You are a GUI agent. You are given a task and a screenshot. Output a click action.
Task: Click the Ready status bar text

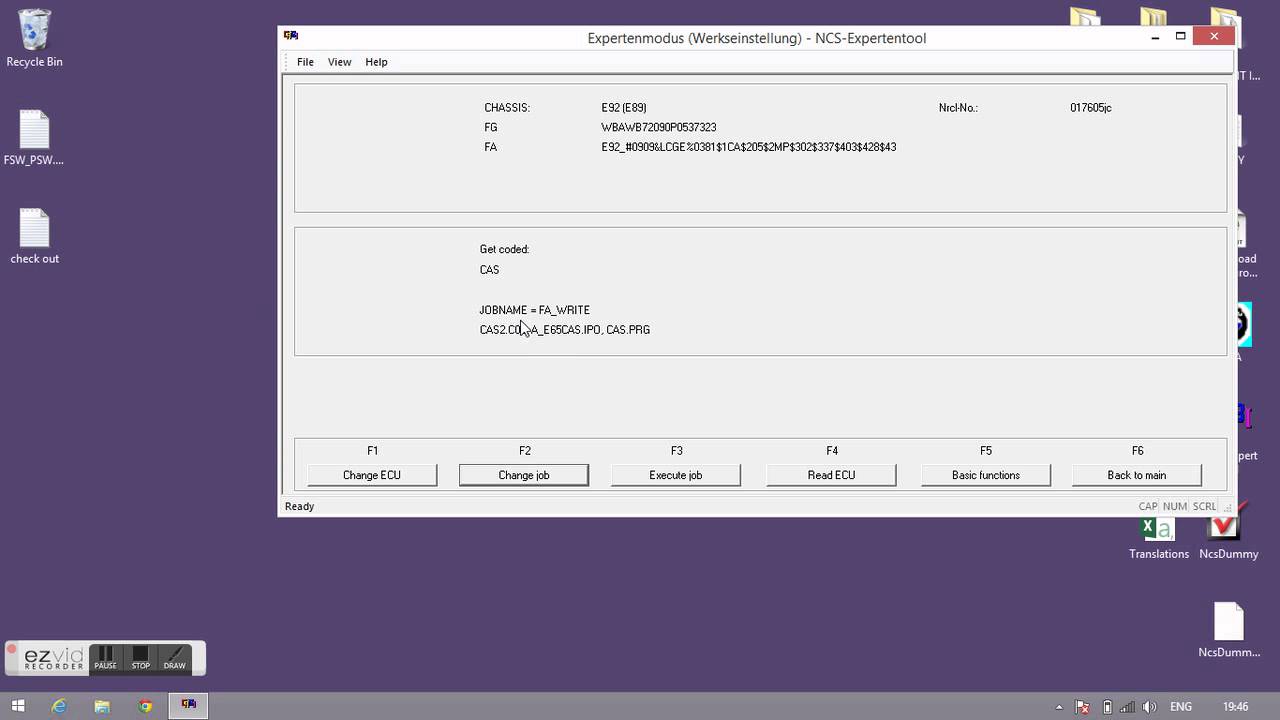pyautogui.click(x=300, y=506)
